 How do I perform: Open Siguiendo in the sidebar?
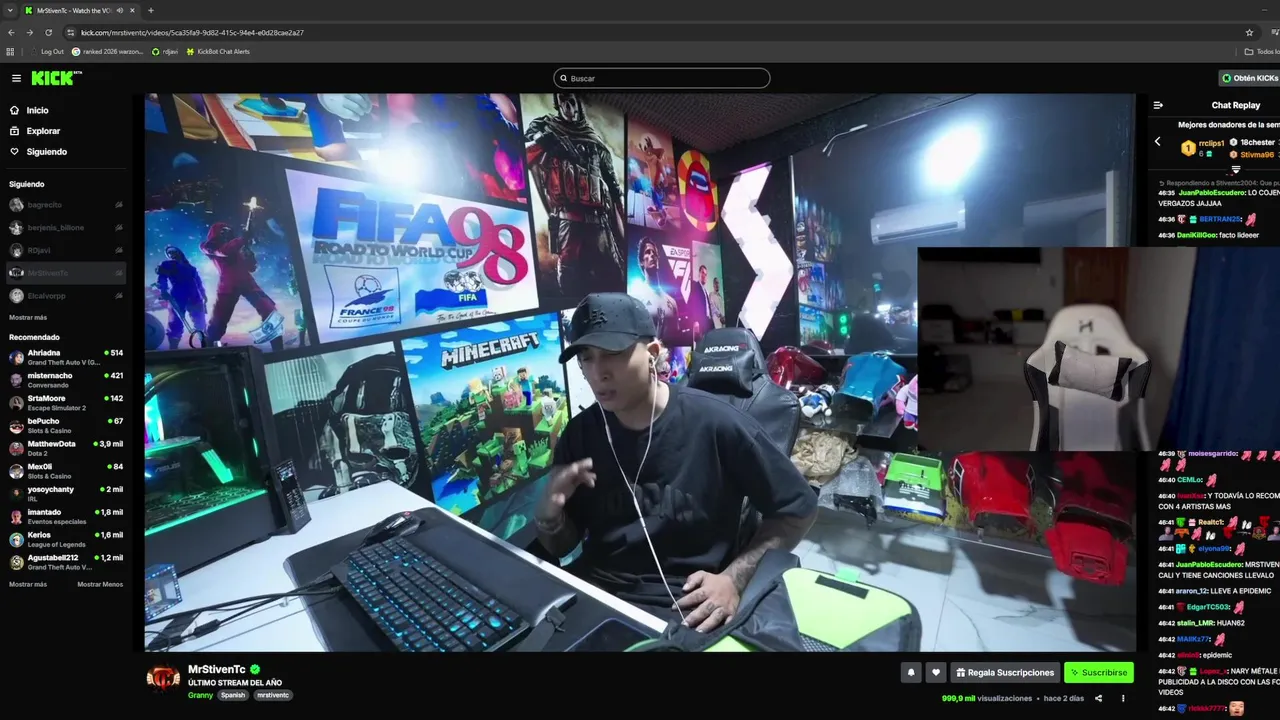[x=46, y=152]
